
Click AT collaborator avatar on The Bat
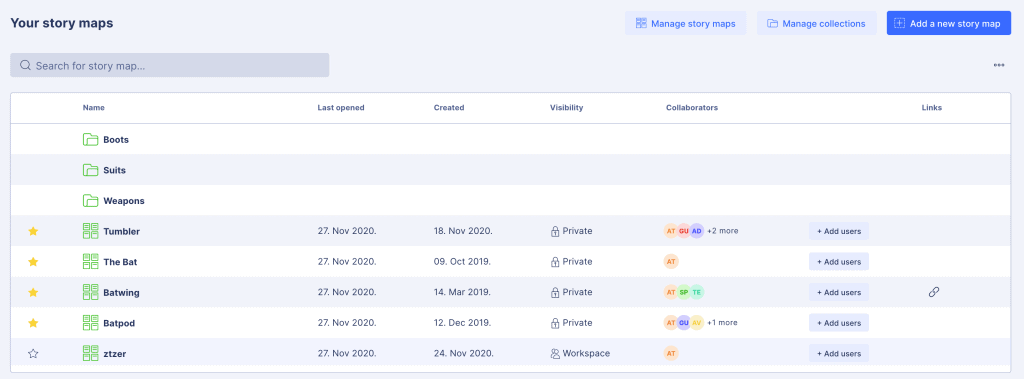(671, 261)
